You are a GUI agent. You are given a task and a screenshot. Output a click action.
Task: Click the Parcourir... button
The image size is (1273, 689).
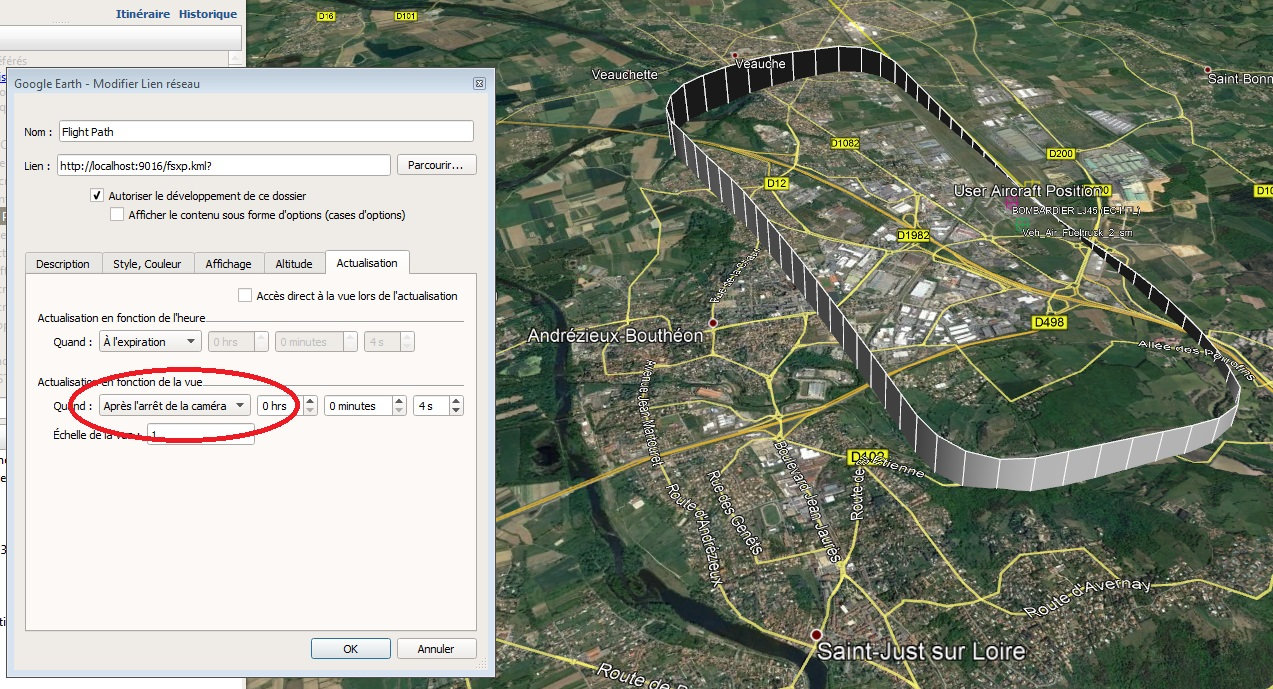[x=437, y=164]
